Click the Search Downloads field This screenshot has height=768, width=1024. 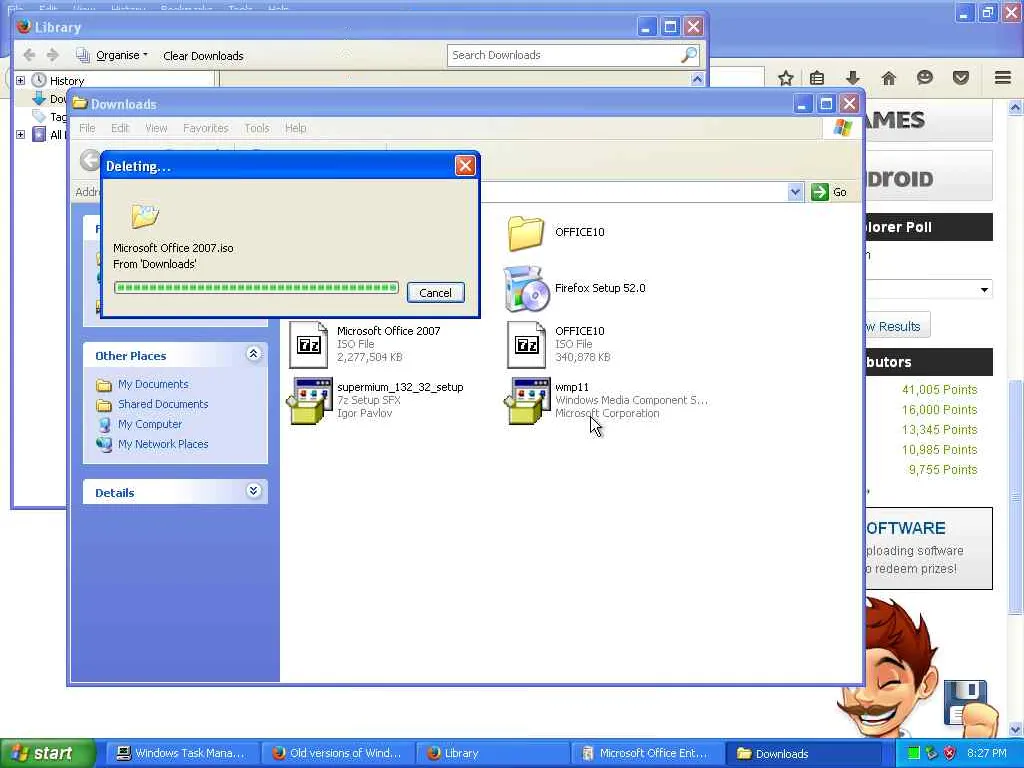coord(573,55)
